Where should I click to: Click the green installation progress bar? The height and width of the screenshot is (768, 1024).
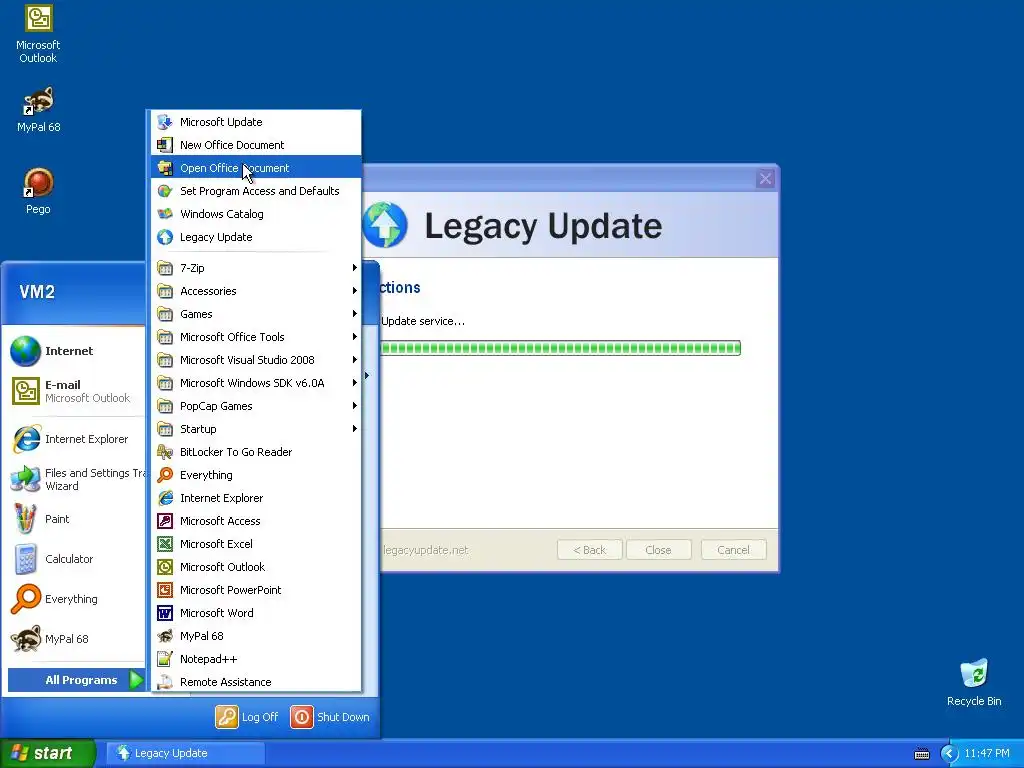point(560,348)
